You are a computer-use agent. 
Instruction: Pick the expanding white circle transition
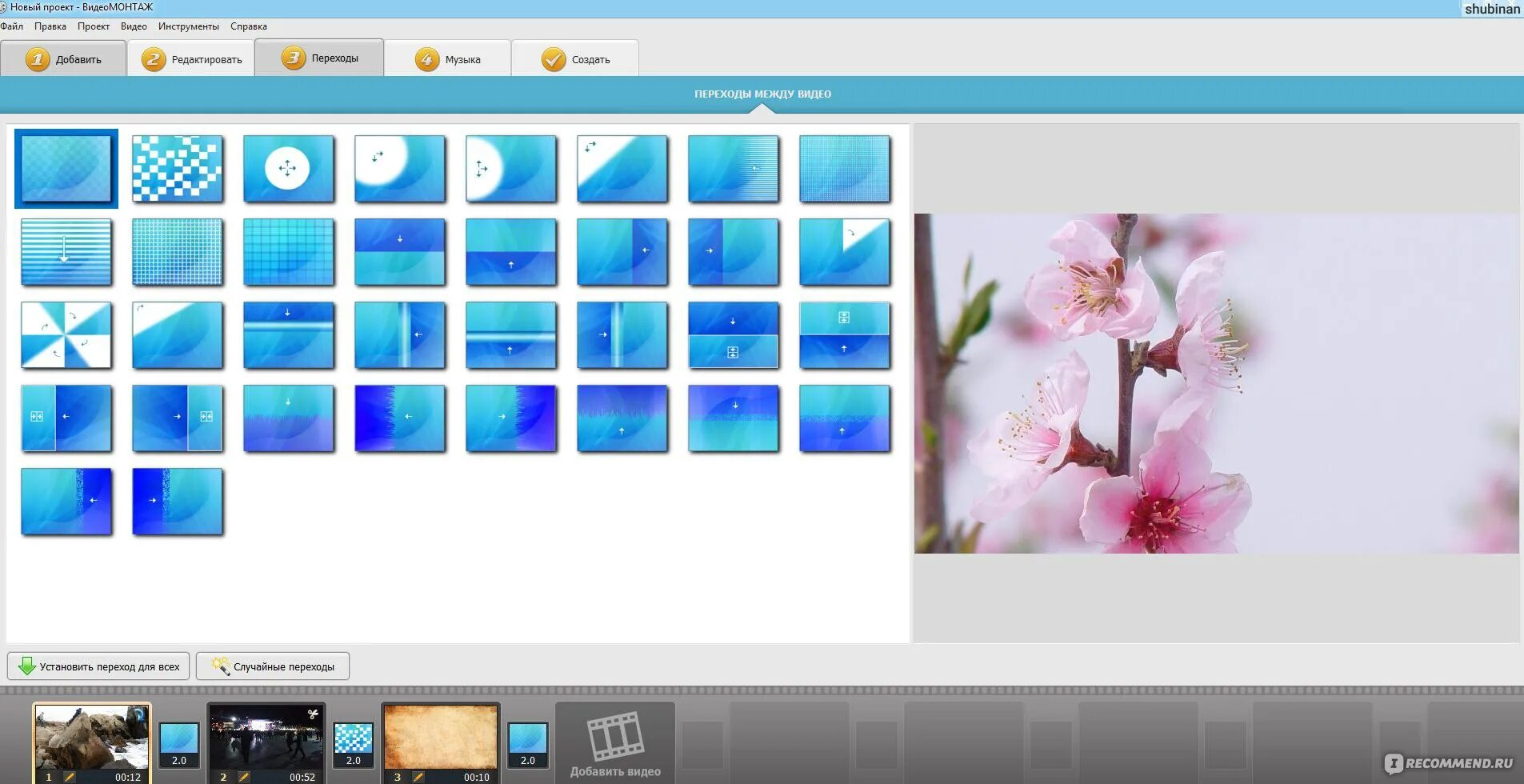click(x=289, y=169)
